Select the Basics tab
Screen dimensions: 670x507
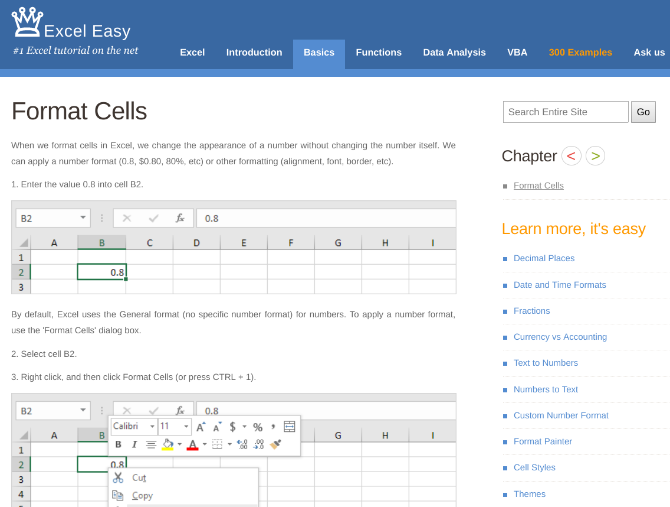pyautogui.click(x=319, y=53)
